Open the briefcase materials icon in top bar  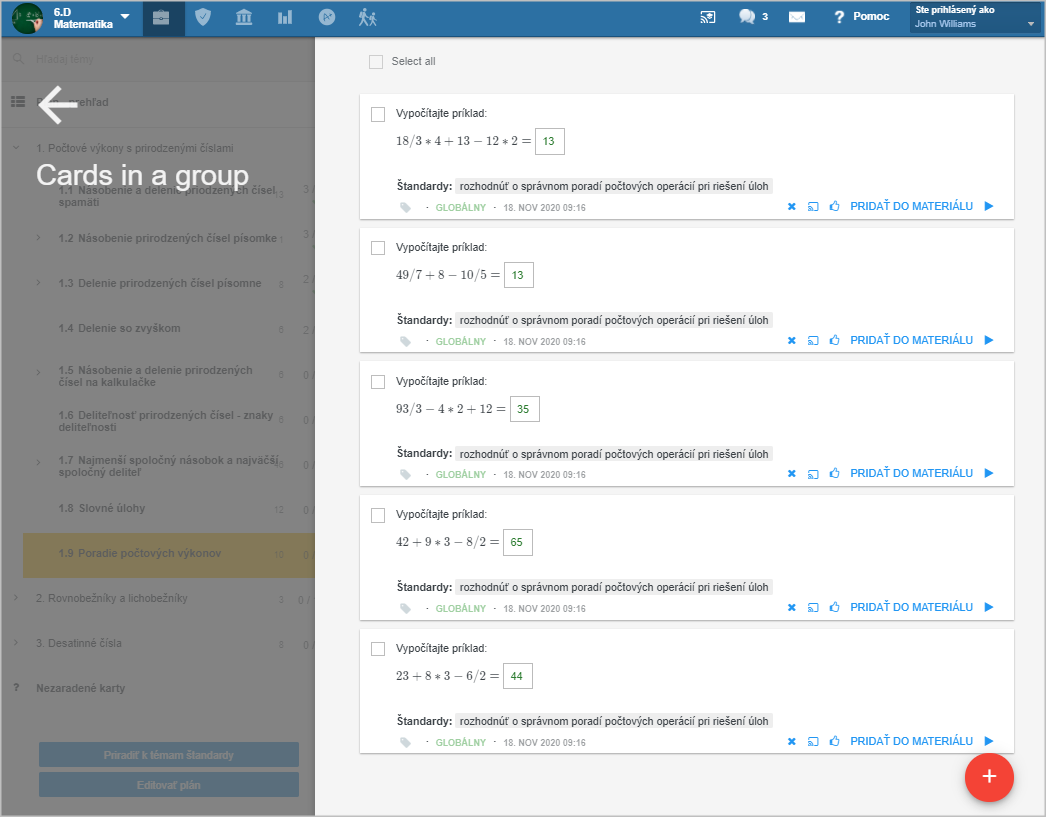tap(161, 17)
